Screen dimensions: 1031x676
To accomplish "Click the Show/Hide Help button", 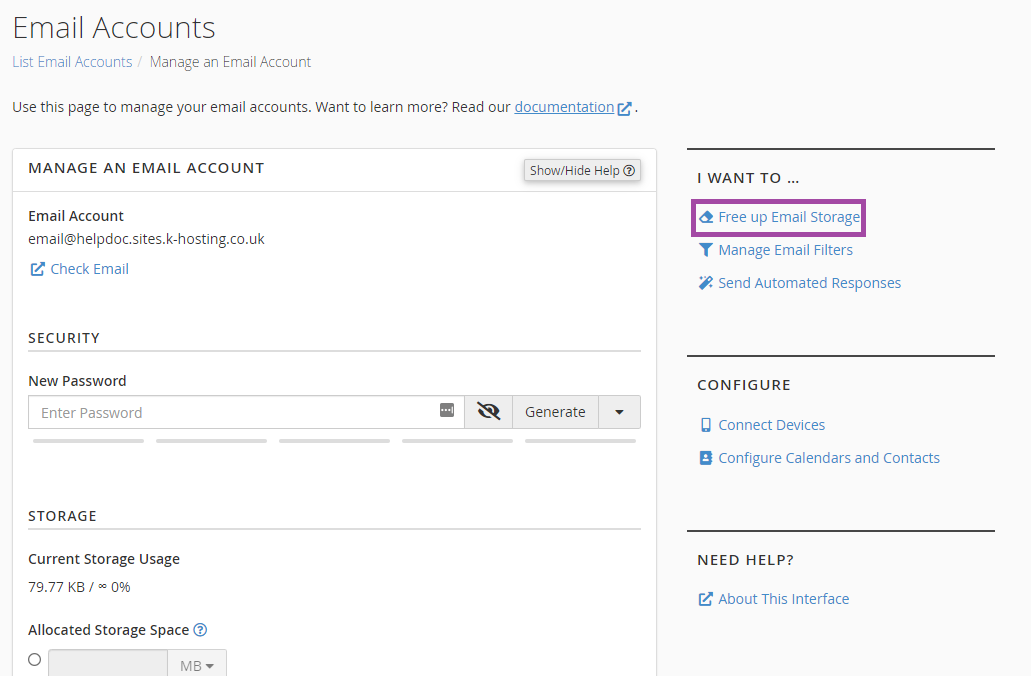I will coord(582,170).
